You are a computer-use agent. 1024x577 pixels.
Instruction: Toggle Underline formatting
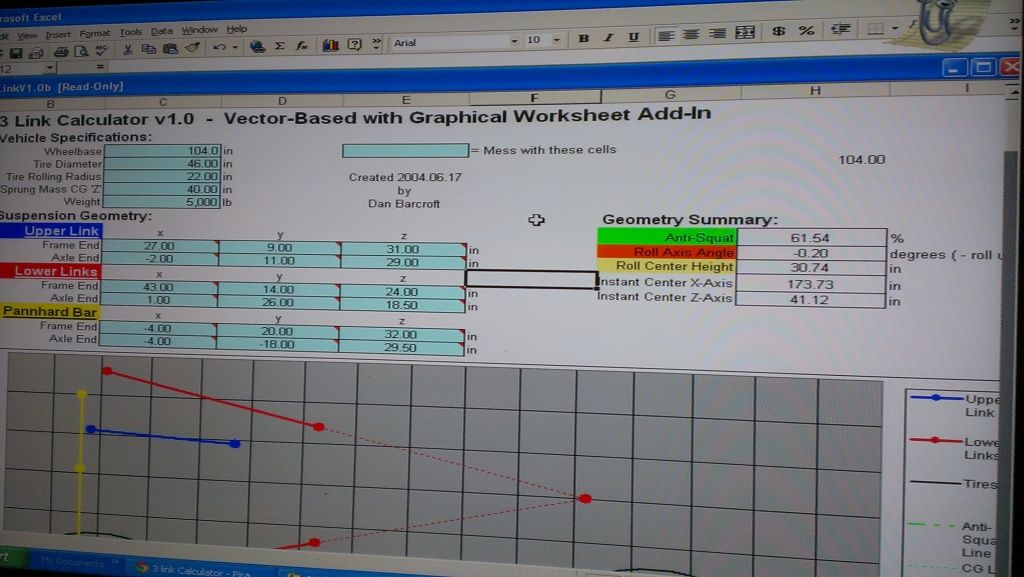click(x=633, y=37)
